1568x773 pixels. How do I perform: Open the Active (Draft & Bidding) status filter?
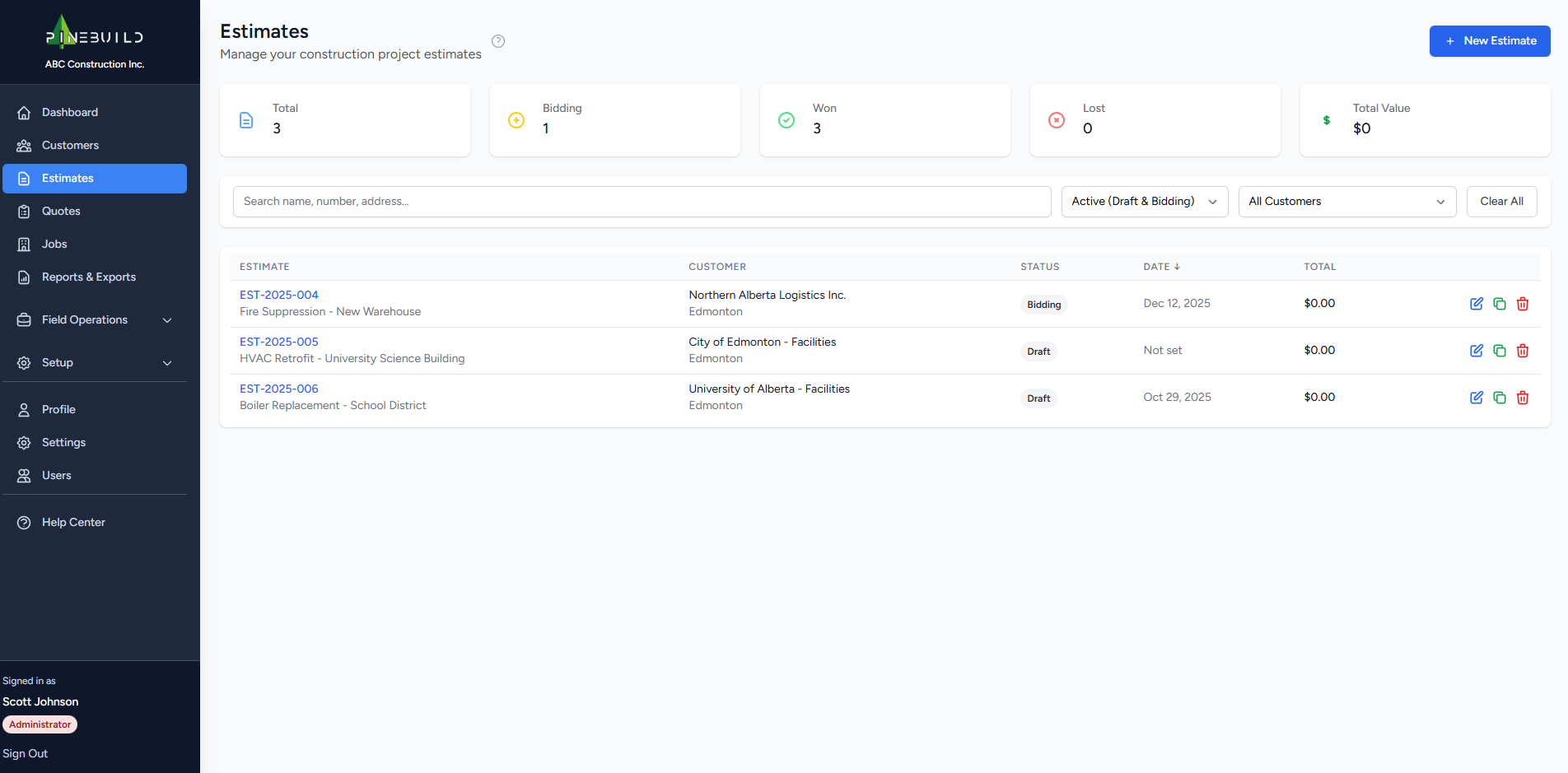[1144, 202]
